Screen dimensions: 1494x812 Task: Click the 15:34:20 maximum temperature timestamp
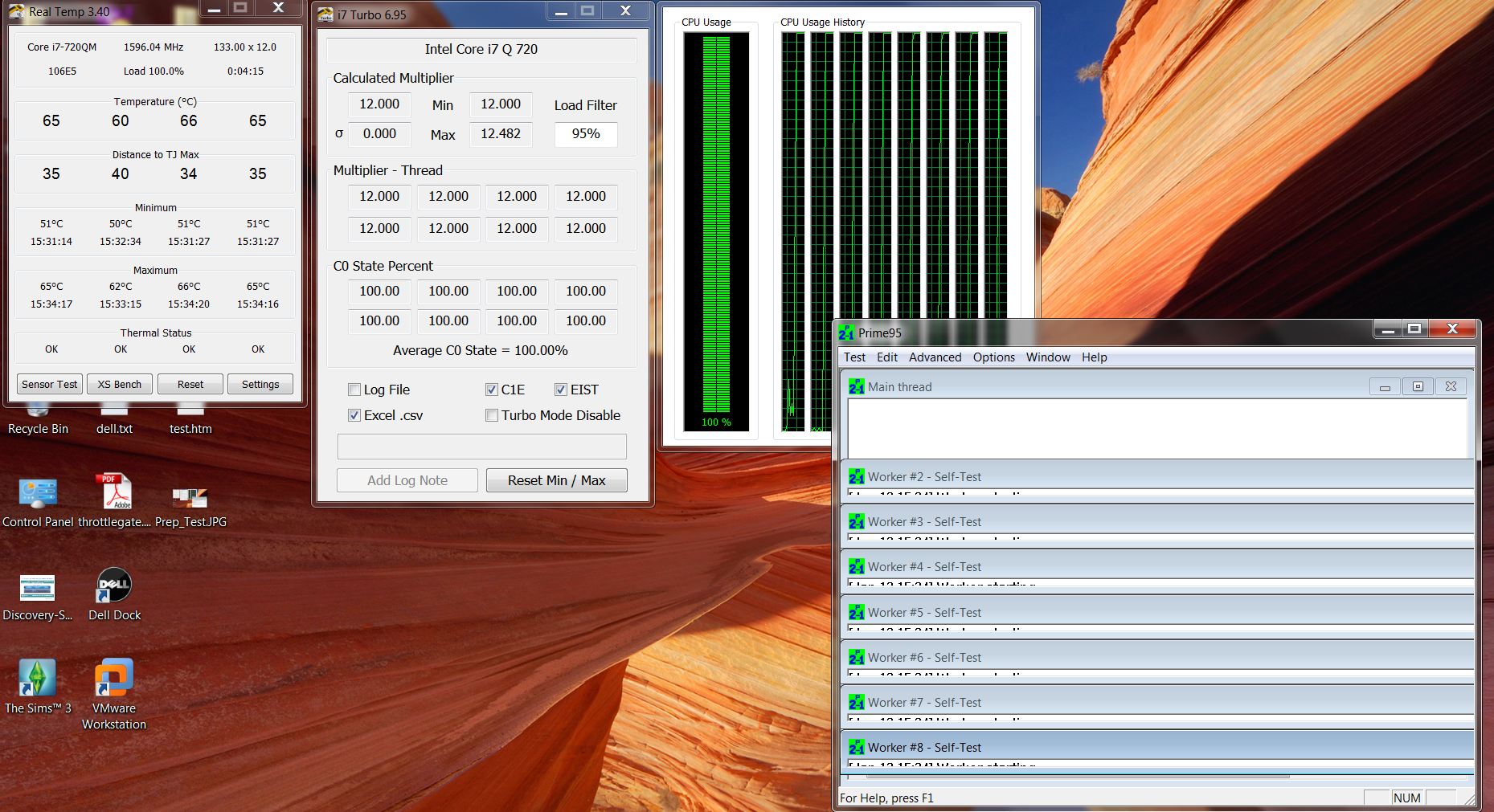(x=189, y=304)
